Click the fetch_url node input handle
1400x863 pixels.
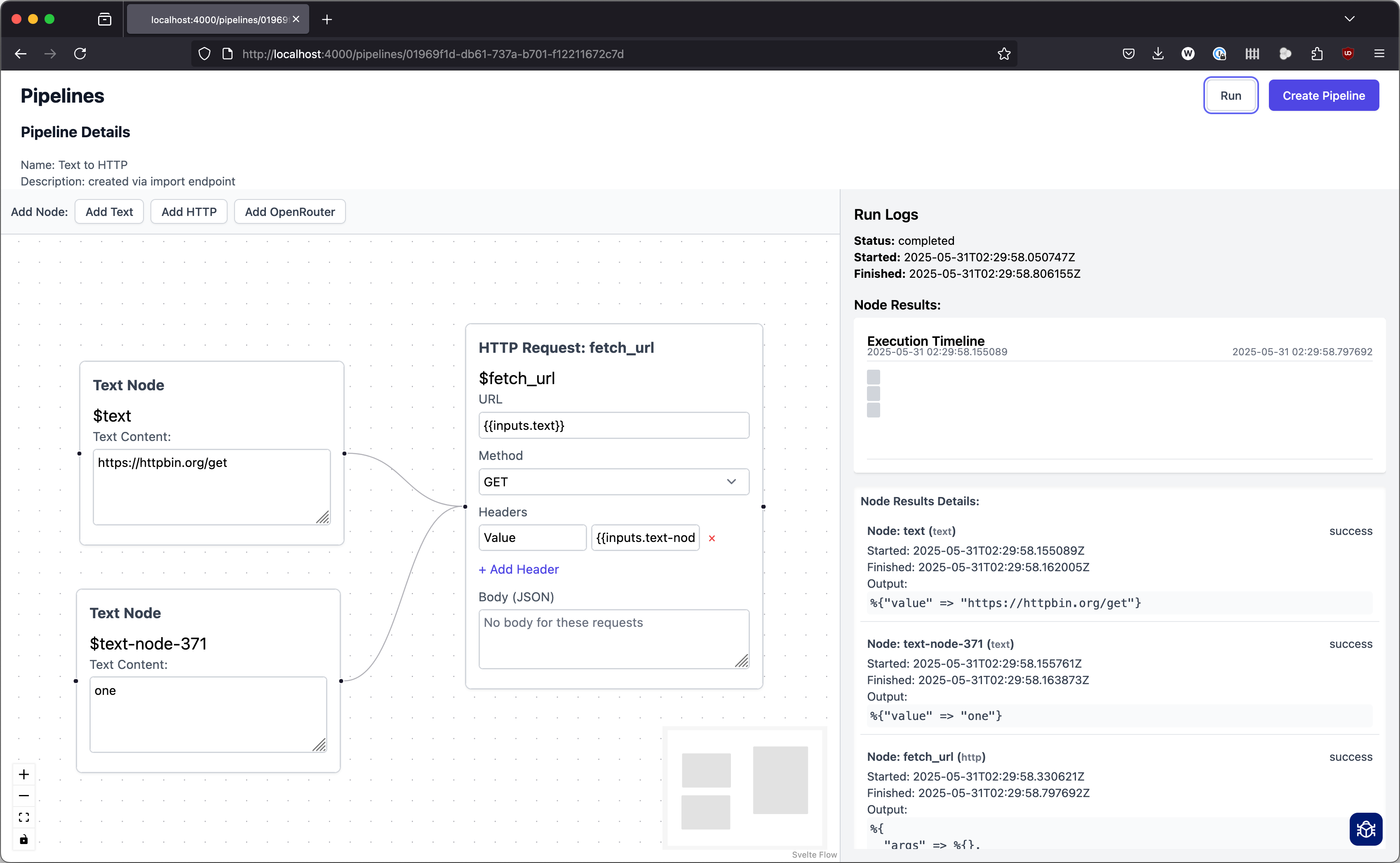point(465,507)
